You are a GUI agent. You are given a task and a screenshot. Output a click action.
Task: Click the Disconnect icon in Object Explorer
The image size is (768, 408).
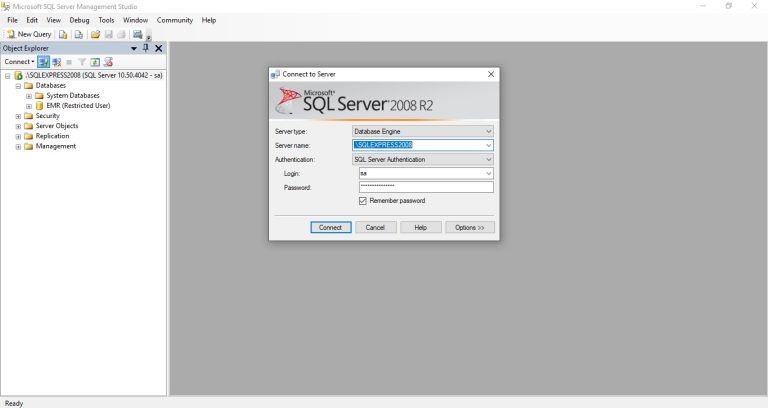pos(57,62)
